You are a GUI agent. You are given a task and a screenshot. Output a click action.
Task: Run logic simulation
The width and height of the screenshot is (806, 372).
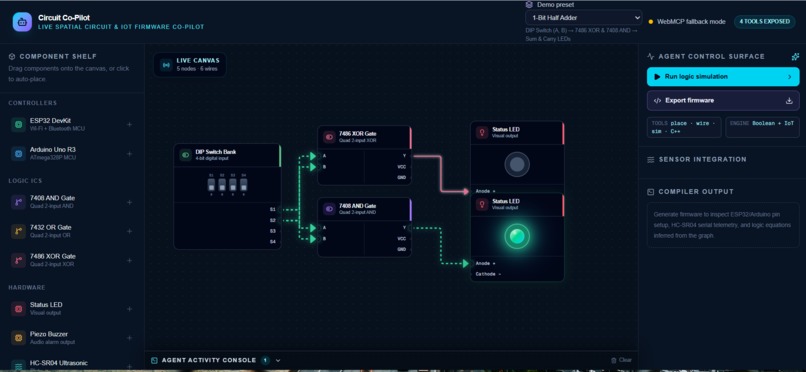coord(723,77)
